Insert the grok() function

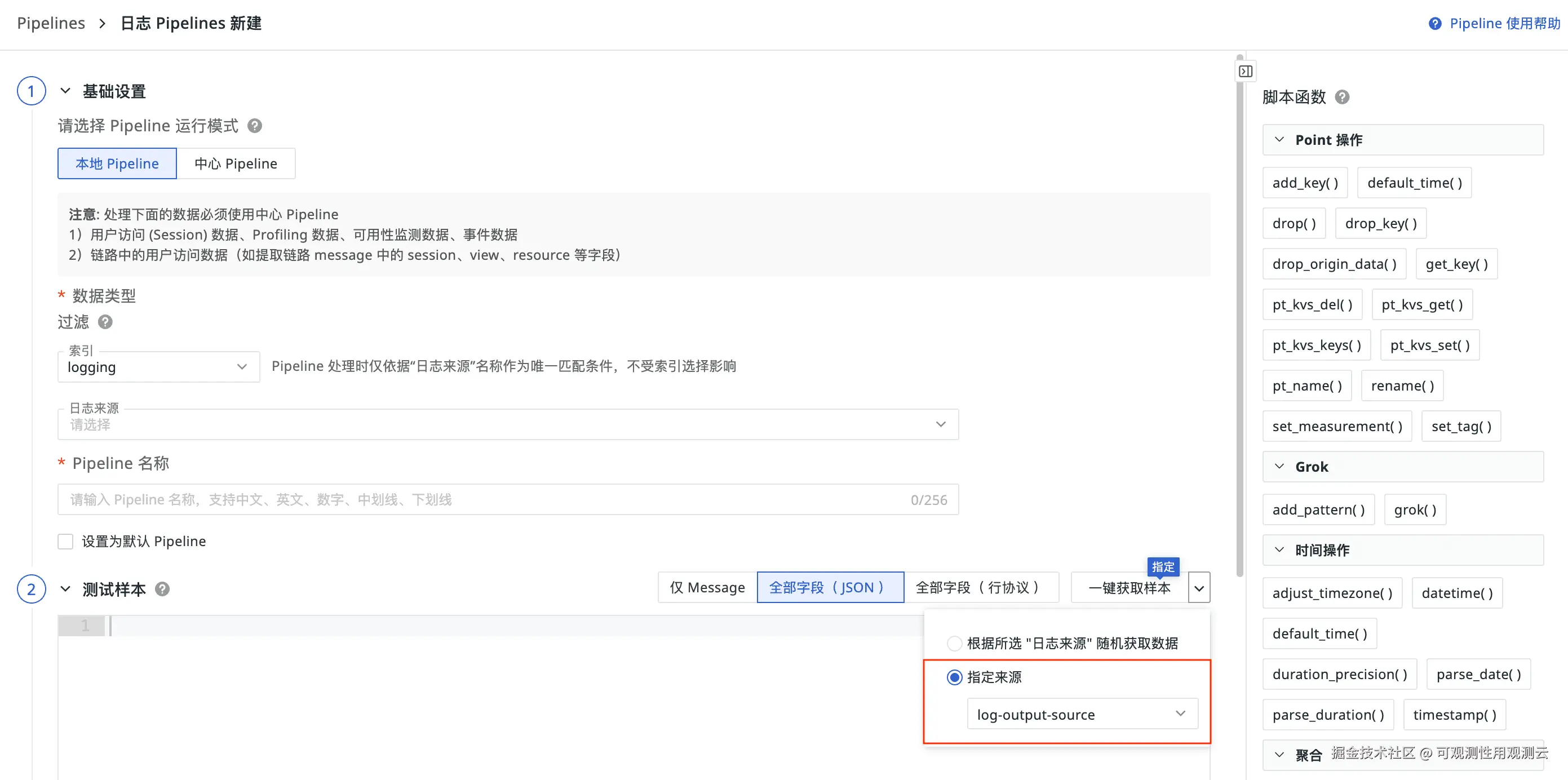(1415, 510)
